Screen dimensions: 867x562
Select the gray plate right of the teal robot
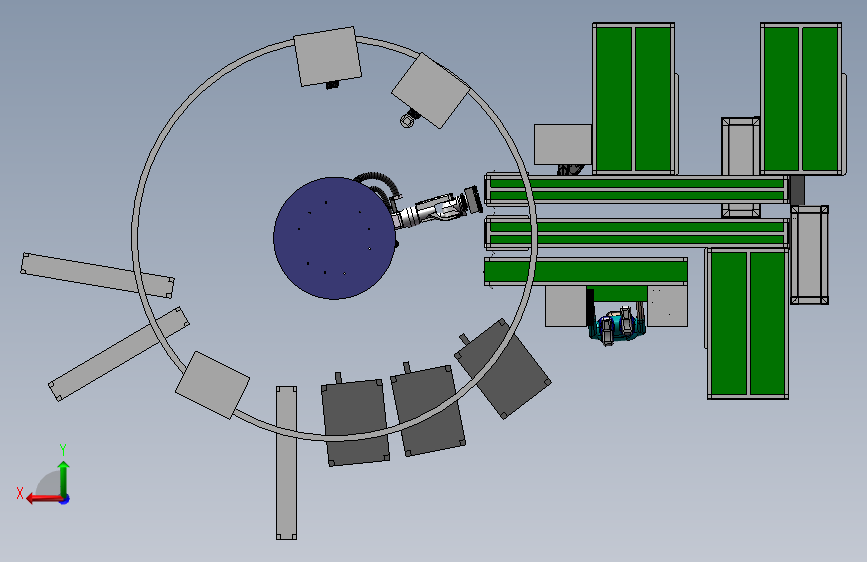pos(667,306)
